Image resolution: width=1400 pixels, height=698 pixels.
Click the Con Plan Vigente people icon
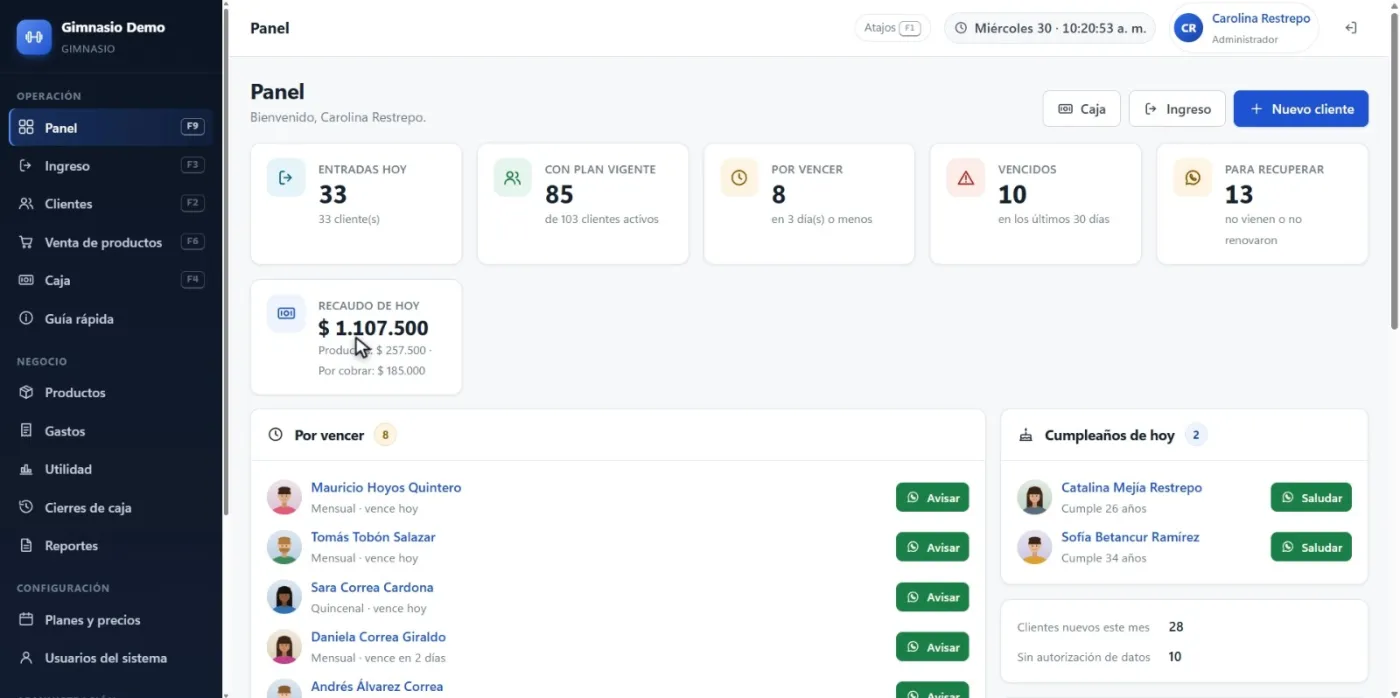tap(513, 178)
